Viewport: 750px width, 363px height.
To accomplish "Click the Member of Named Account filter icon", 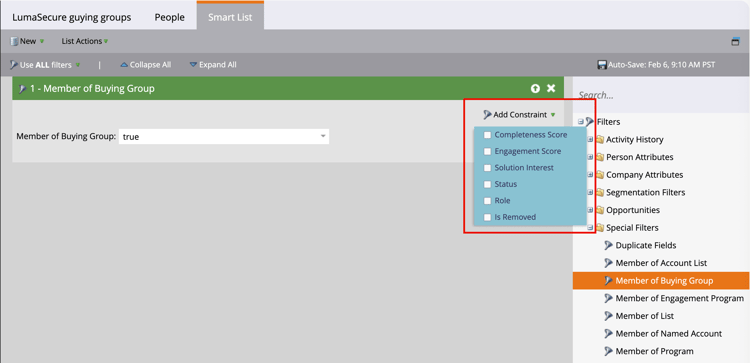I will (608, 334).
